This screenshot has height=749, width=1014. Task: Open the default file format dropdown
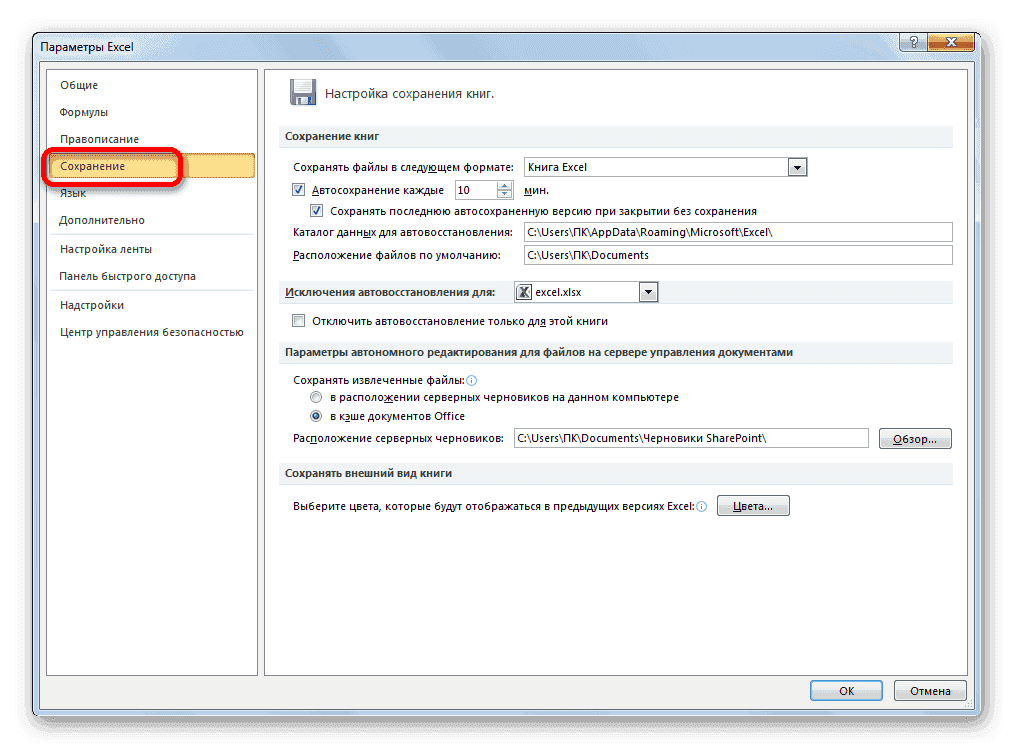coord(797,166)
